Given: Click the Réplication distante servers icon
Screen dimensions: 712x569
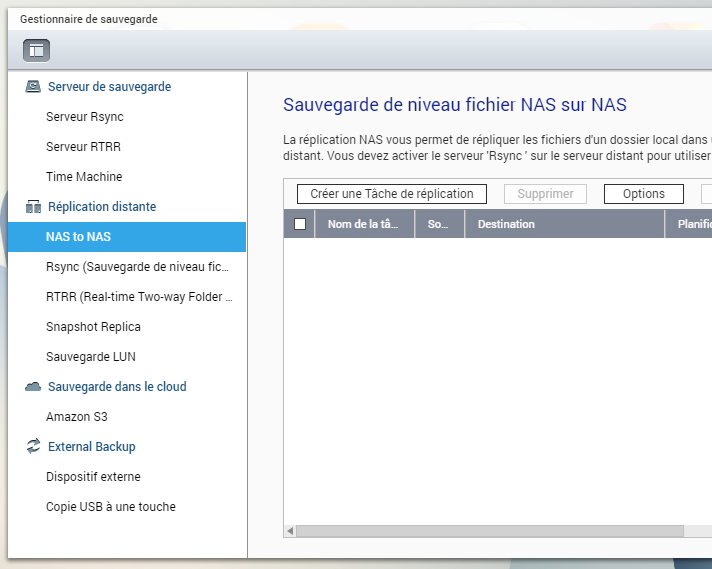Looking at the screenshot, I should click(x=33, y=207).
